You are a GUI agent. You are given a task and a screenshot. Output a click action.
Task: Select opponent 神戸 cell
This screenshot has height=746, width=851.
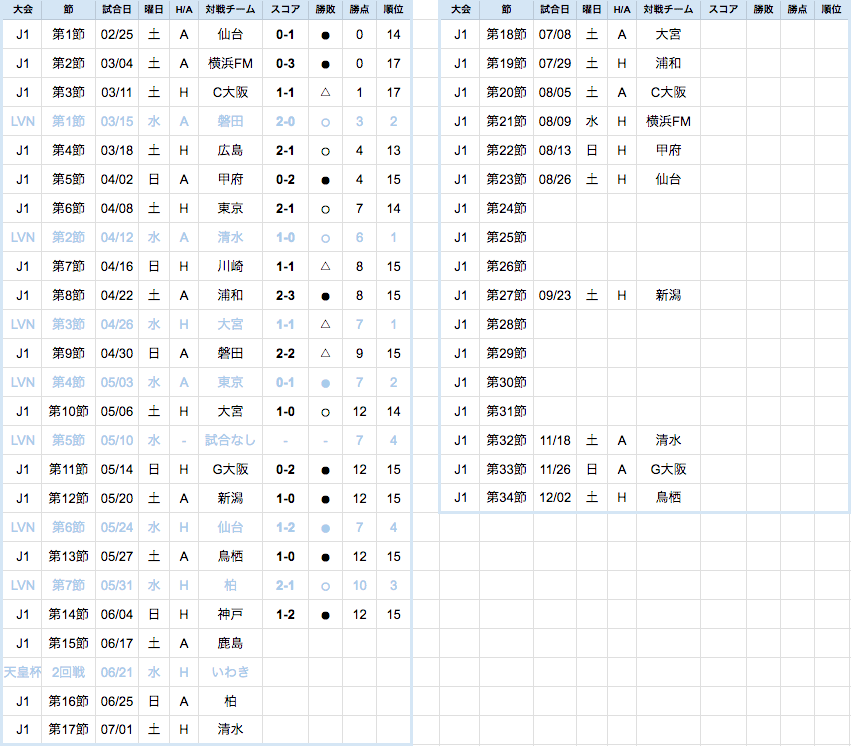click(x=230, y=615)
